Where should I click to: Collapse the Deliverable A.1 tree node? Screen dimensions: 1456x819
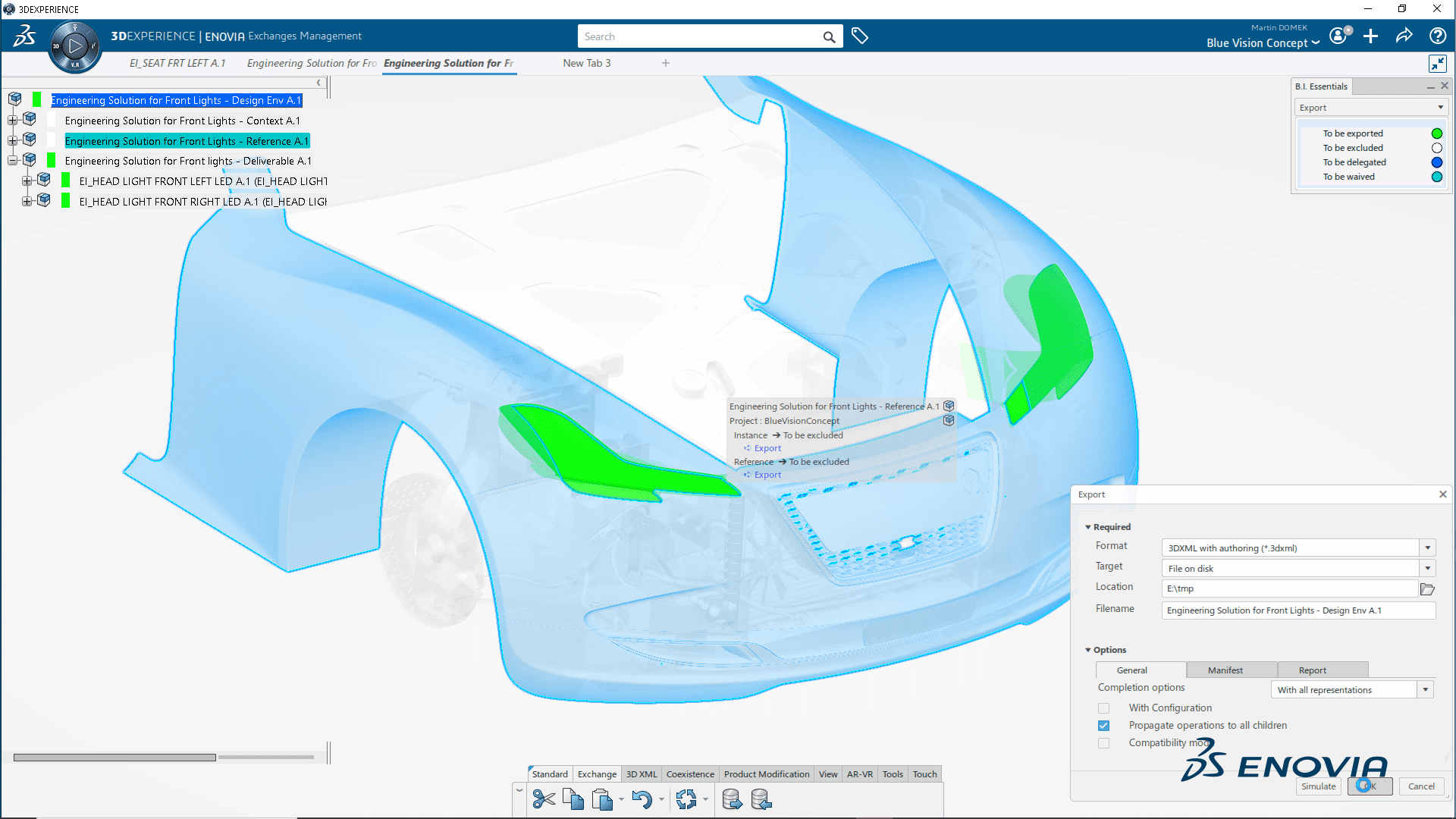pos(12,160)
